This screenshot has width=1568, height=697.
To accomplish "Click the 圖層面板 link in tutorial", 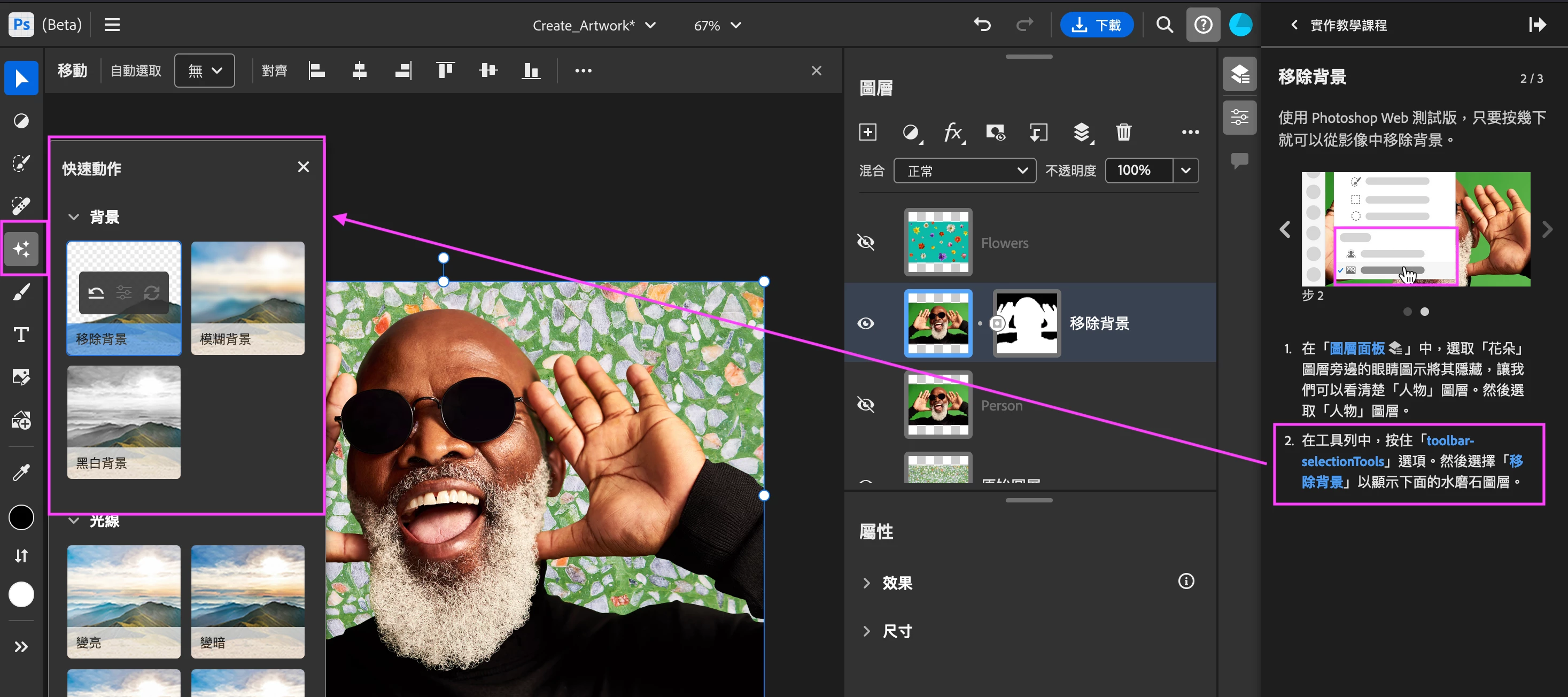I will [x=1357, y=348].
